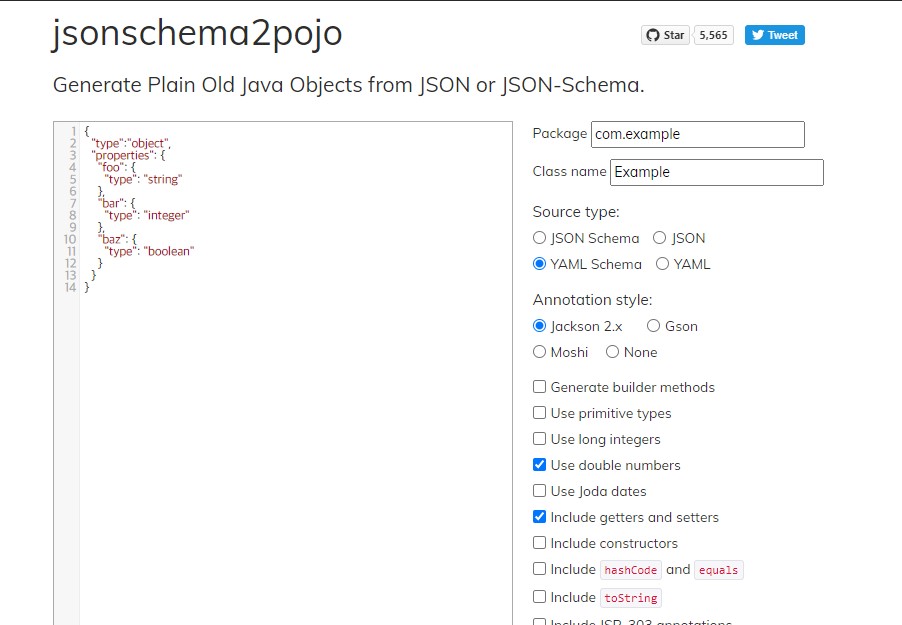The height and width of the screenshot is (625, 902).
Task: Enable Include toString checkbox
Action: (539, 596)
